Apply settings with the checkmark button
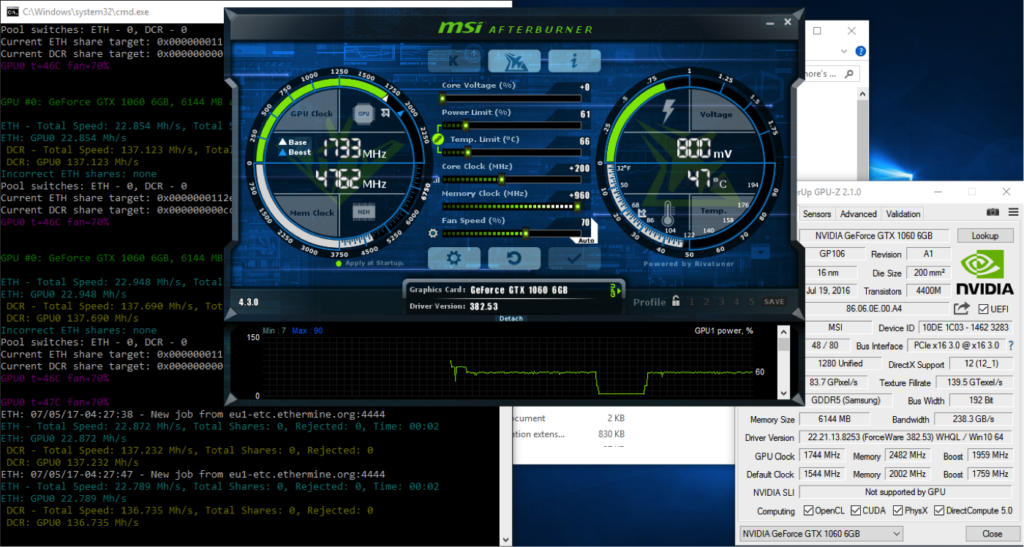 (x=574, y=258)
